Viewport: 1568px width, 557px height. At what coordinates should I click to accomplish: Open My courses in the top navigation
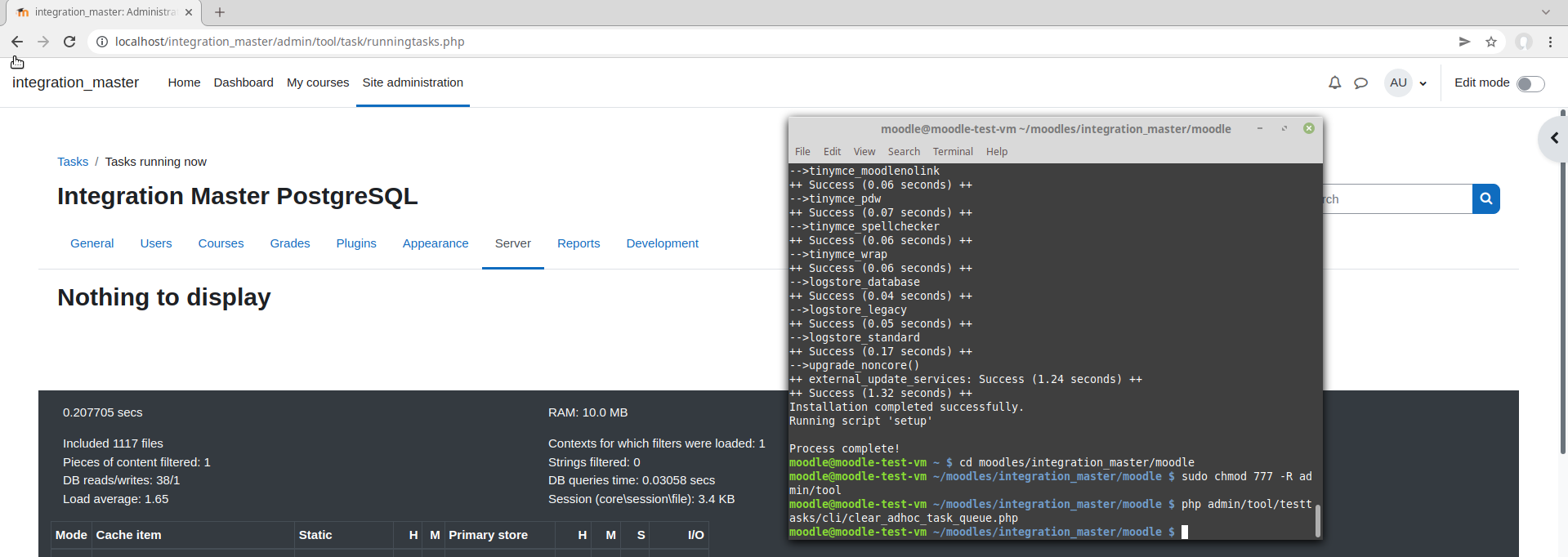click(318, 82)
